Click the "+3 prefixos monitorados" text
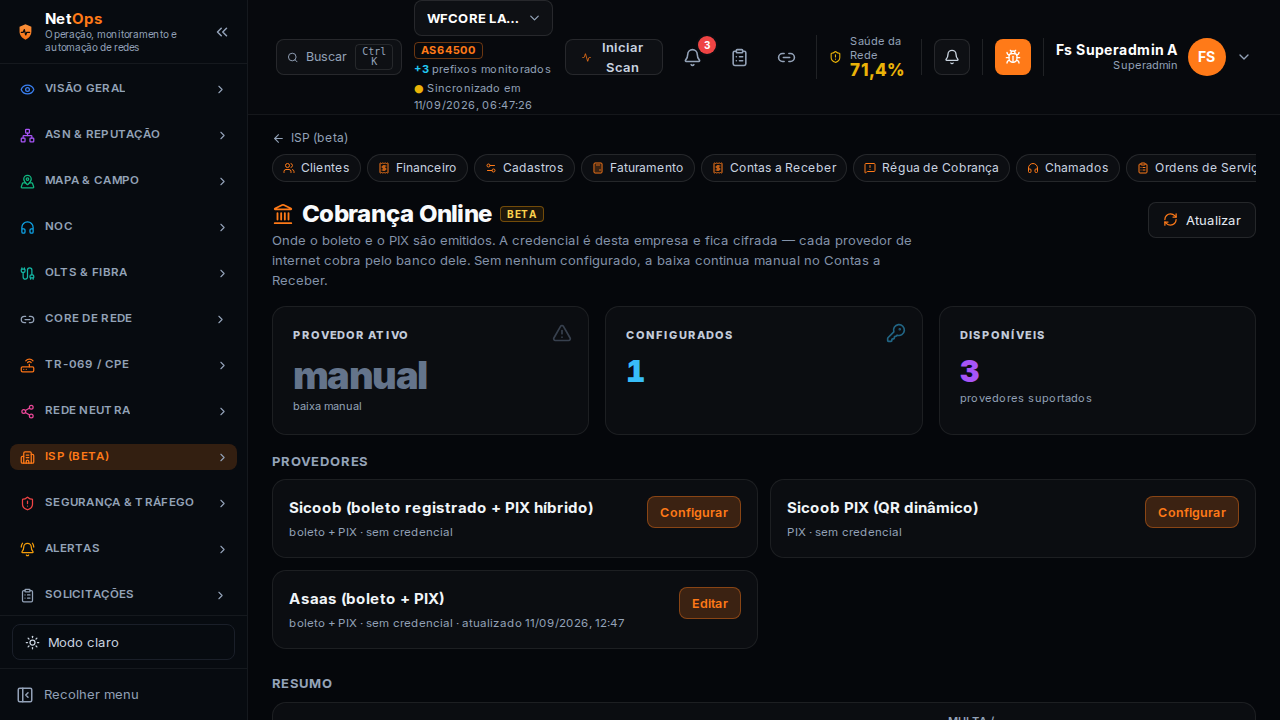Viewport: 1280px width, 720px height. (x=482, y=69)
